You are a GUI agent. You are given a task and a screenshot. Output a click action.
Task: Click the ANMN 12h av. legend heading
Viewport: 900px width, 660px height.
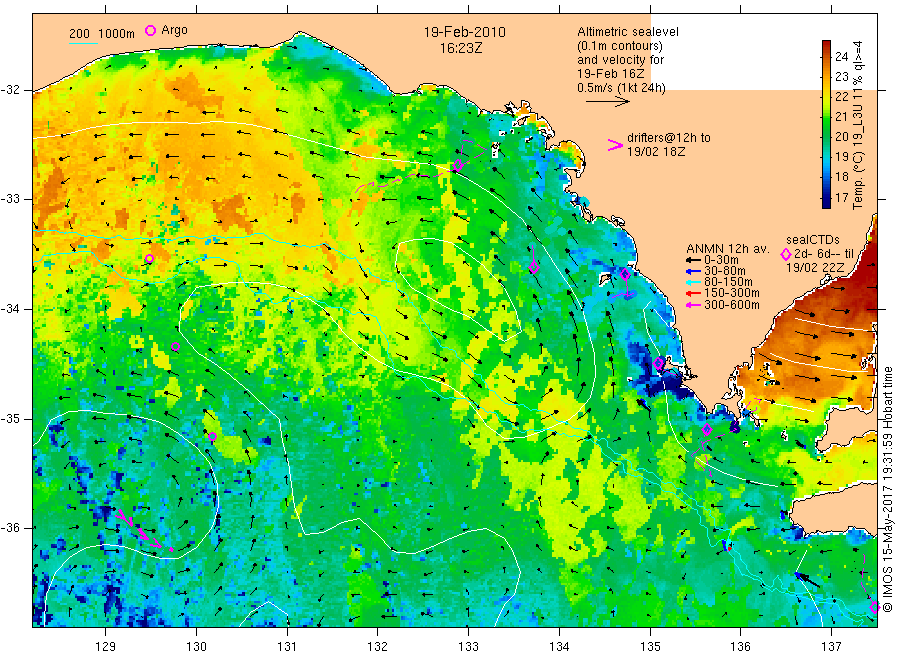pos(727,249)
